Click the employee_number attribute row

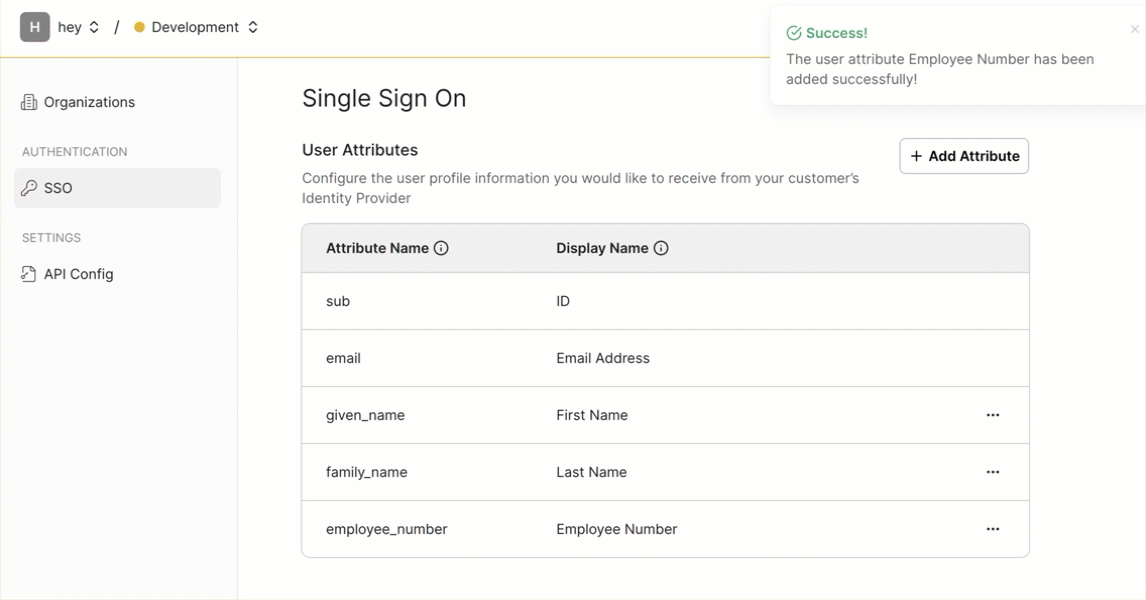(x=665, y=529)
